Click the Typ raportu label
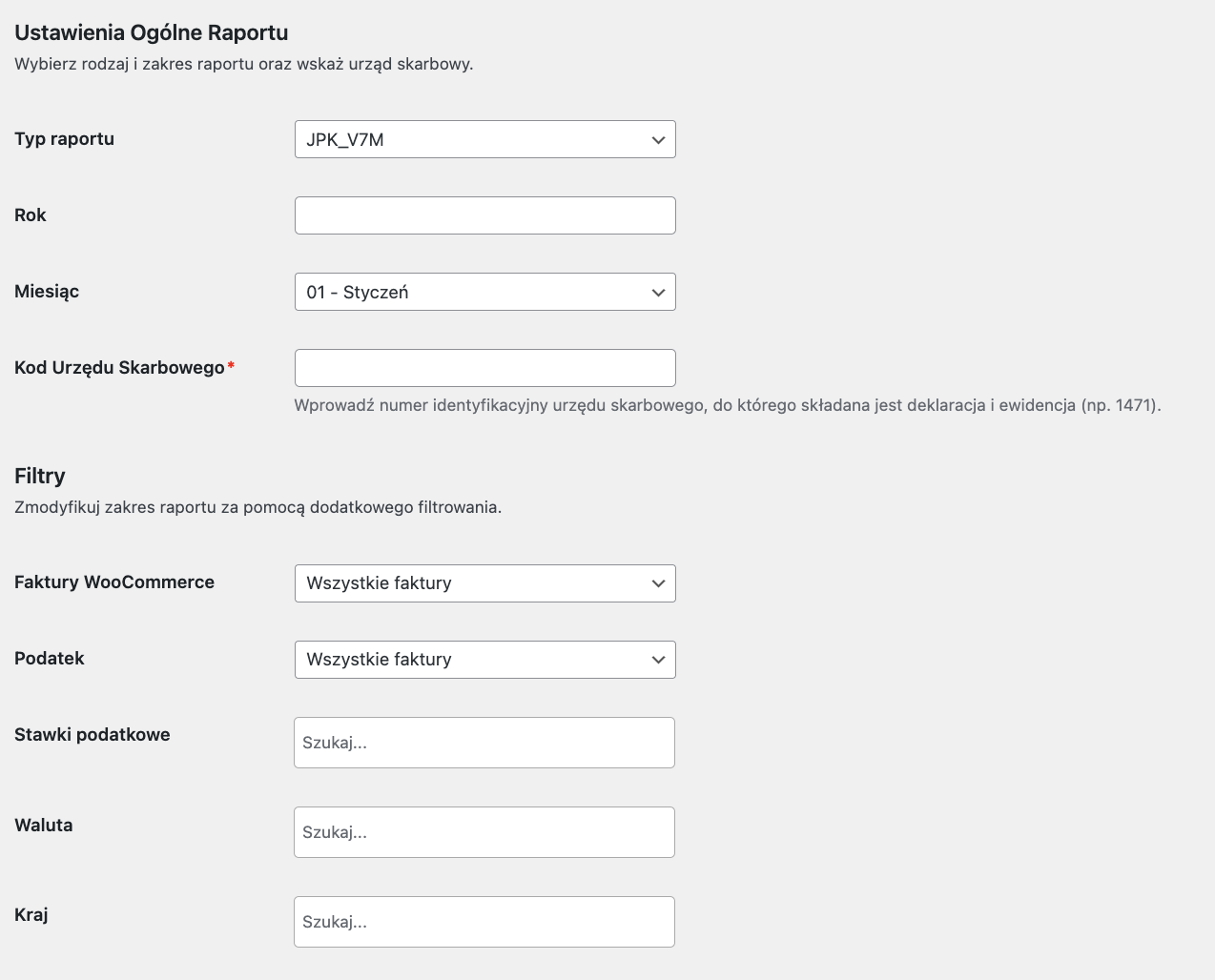 (x=64, y=139)
